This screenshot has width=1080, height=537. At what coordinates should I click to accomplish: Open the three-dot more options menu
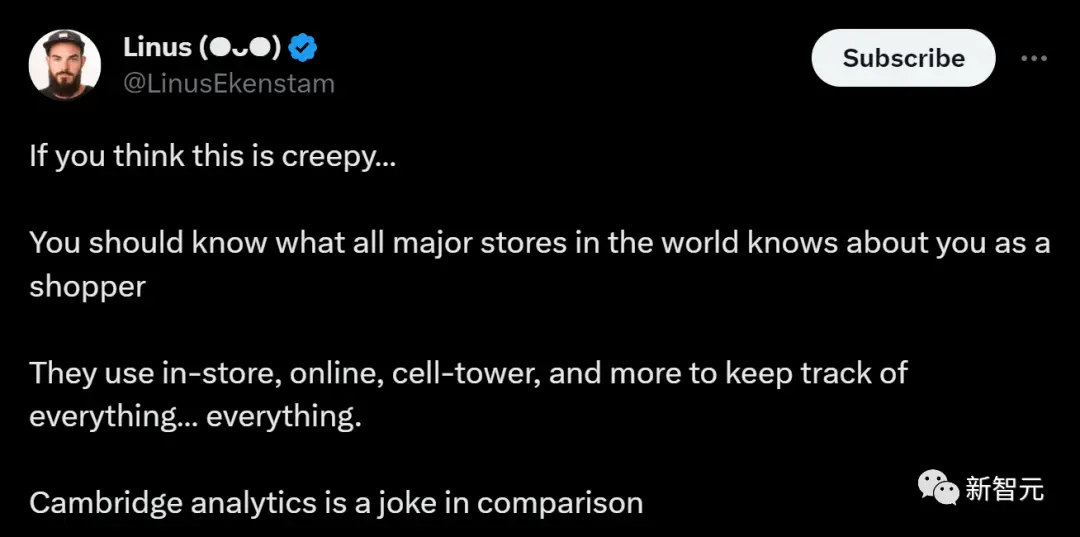tap(1033, 58)
